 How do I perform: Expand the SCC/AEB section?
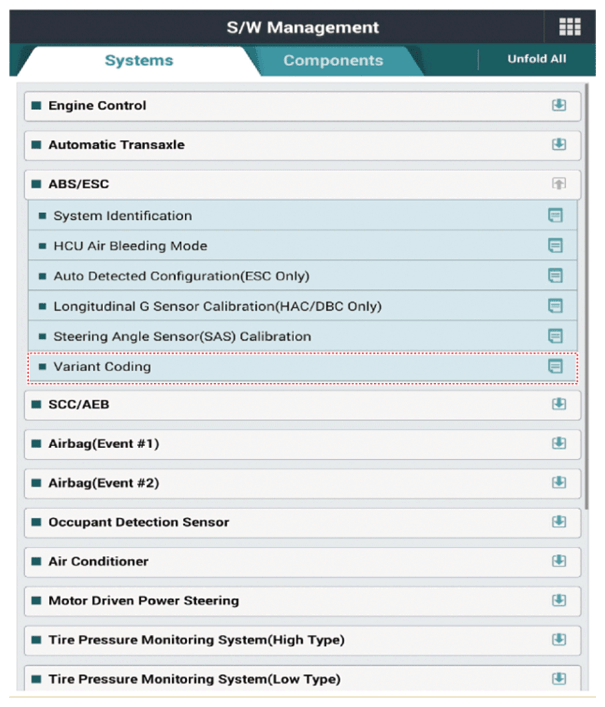pyautogui.click(x=559, y=404)
